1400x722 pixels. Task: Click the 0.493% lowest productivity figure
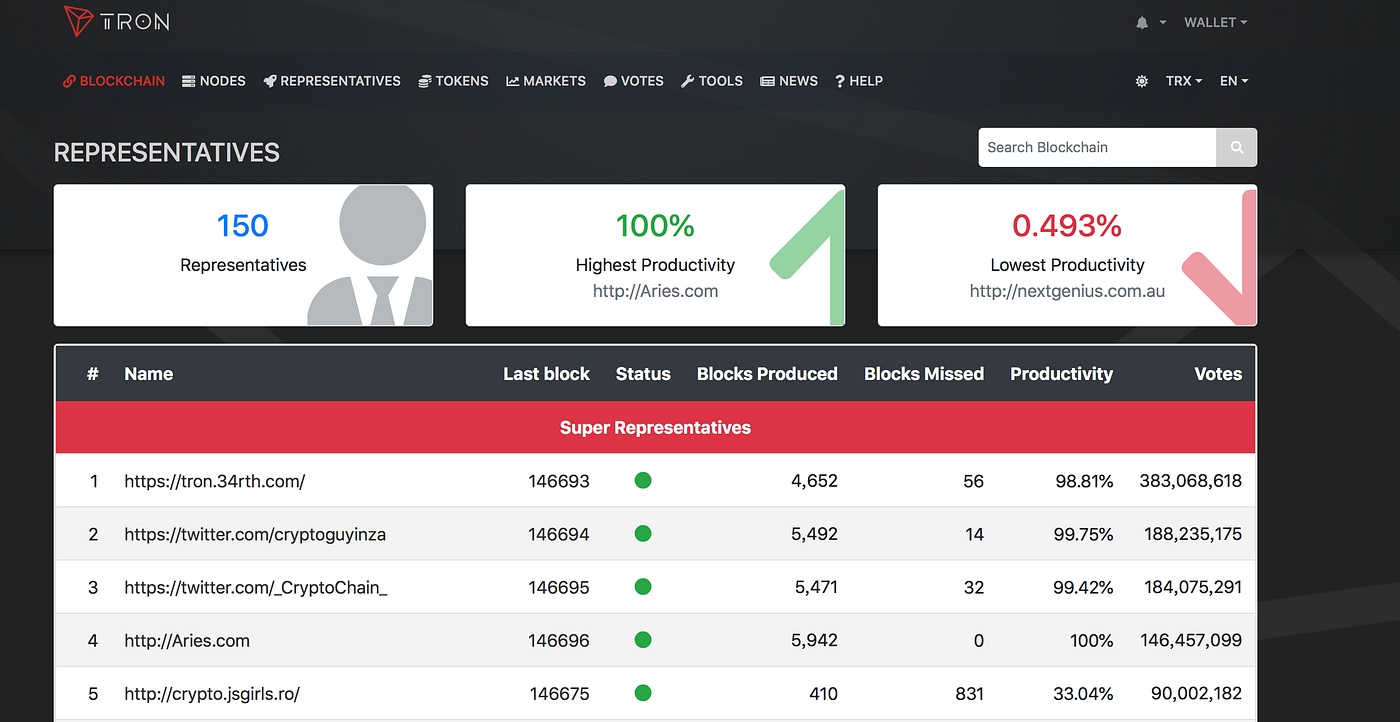tap(1067, 226)
